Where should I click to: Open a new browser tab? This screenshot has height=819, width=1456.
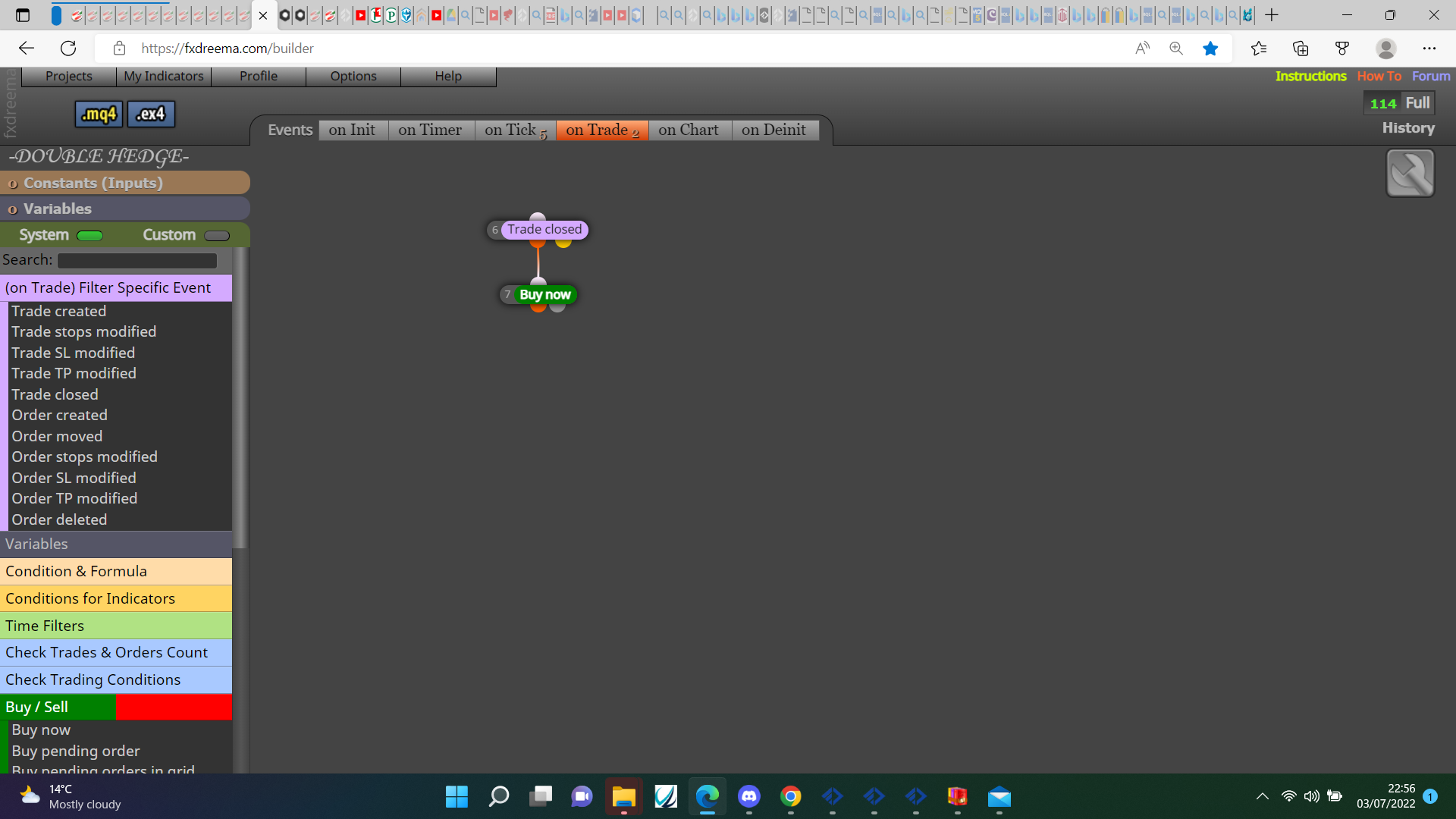coord(1272,15)
